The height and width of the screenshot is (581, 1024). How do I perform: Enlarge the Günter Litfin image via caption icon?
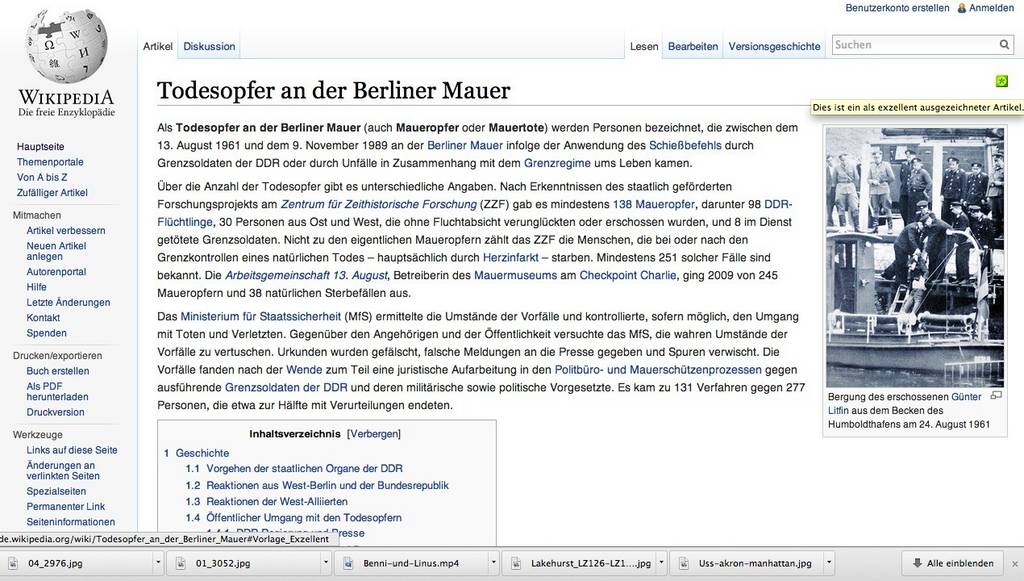[x=995, y=396]
